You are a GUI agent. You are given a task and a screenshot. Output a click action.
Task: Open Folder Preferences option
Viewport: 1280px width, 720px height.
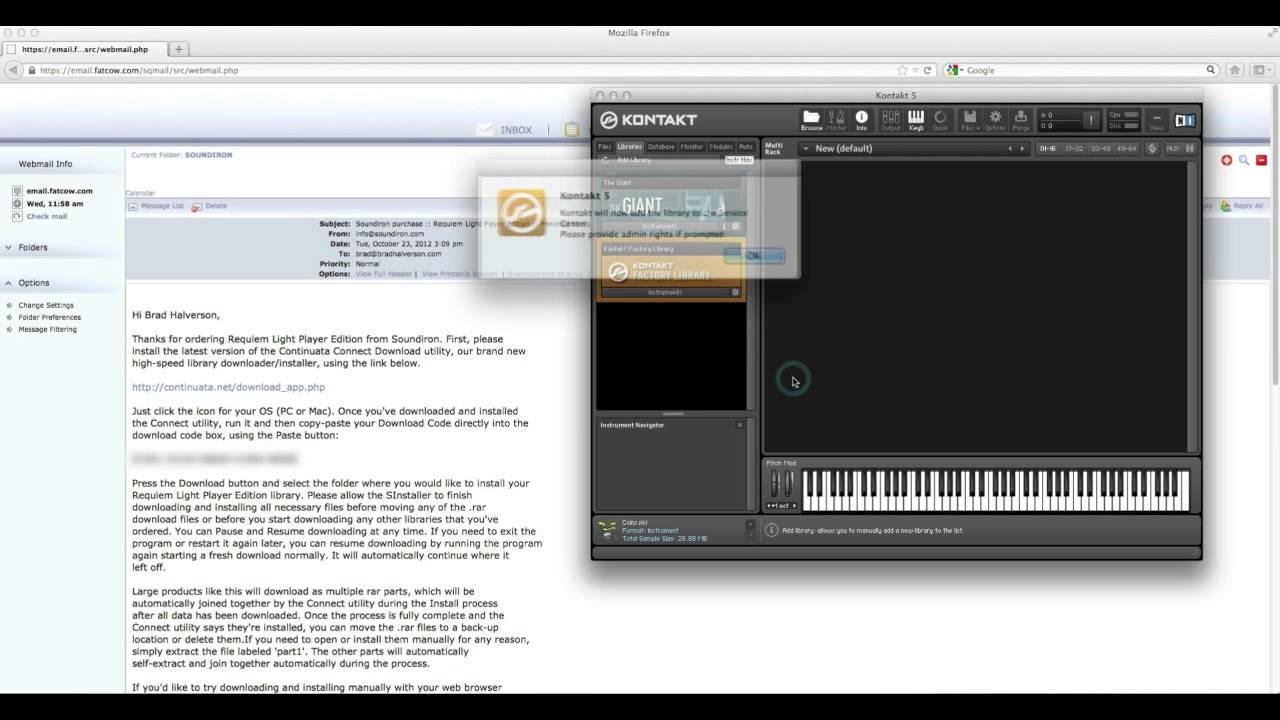point(50,317)
